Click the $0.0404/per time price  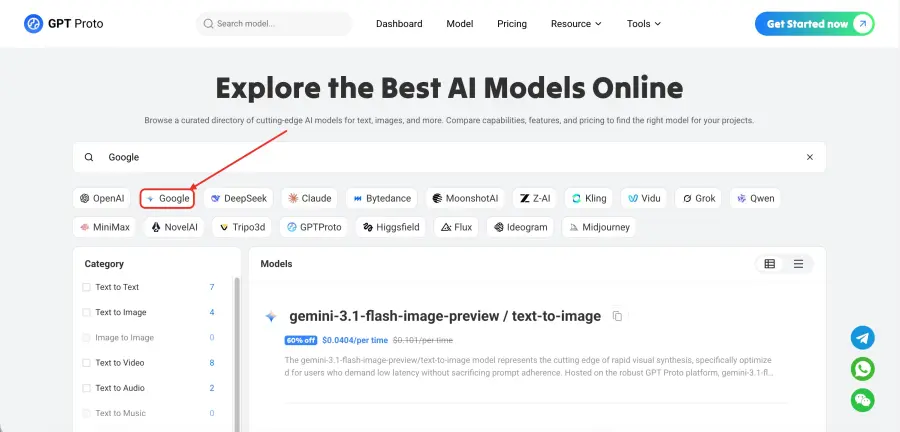point(355,340)
